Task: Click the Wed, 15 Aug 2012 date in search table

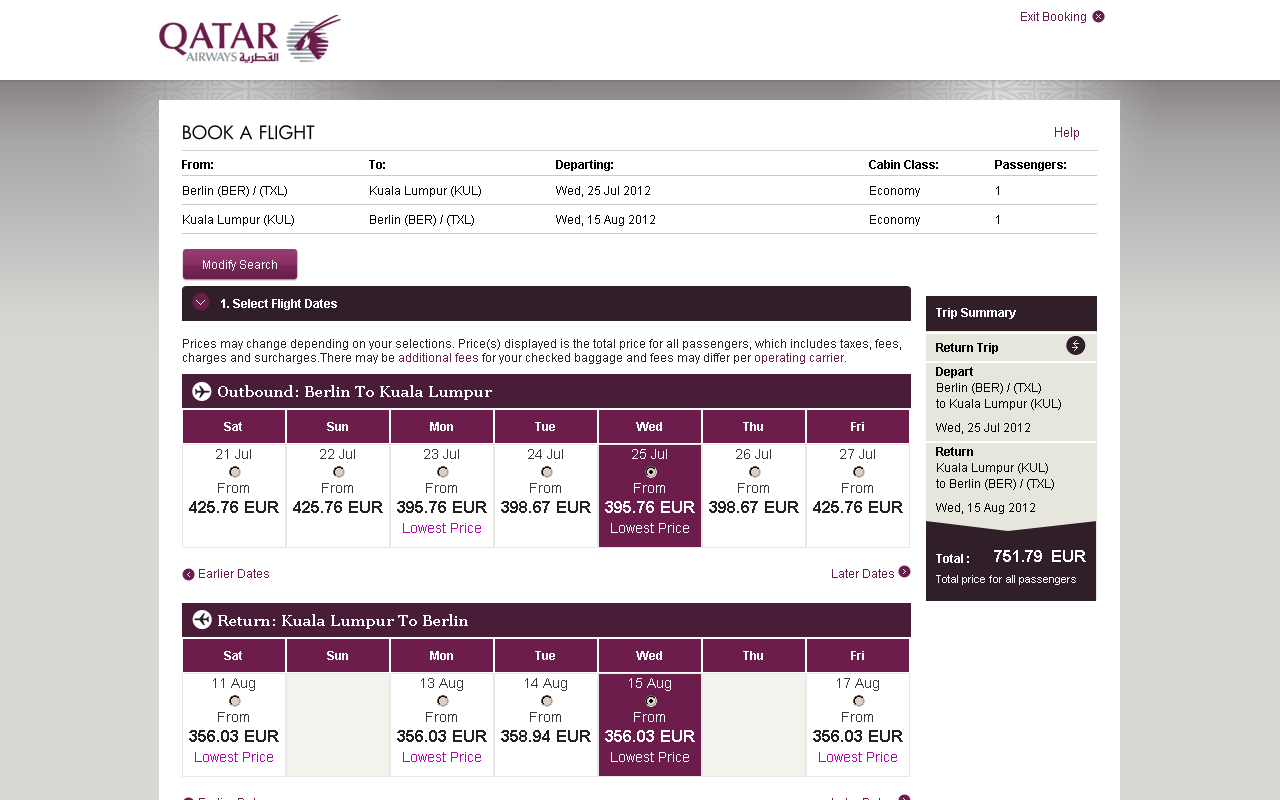Action: click(606, 220)
